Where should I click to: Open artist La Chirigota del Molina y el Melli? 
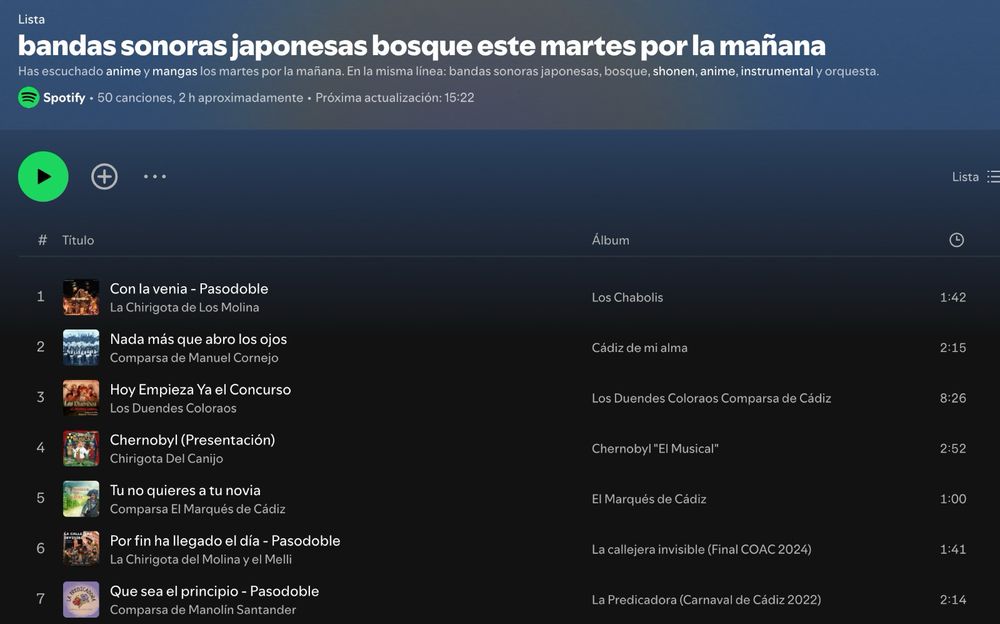point(201,559)
